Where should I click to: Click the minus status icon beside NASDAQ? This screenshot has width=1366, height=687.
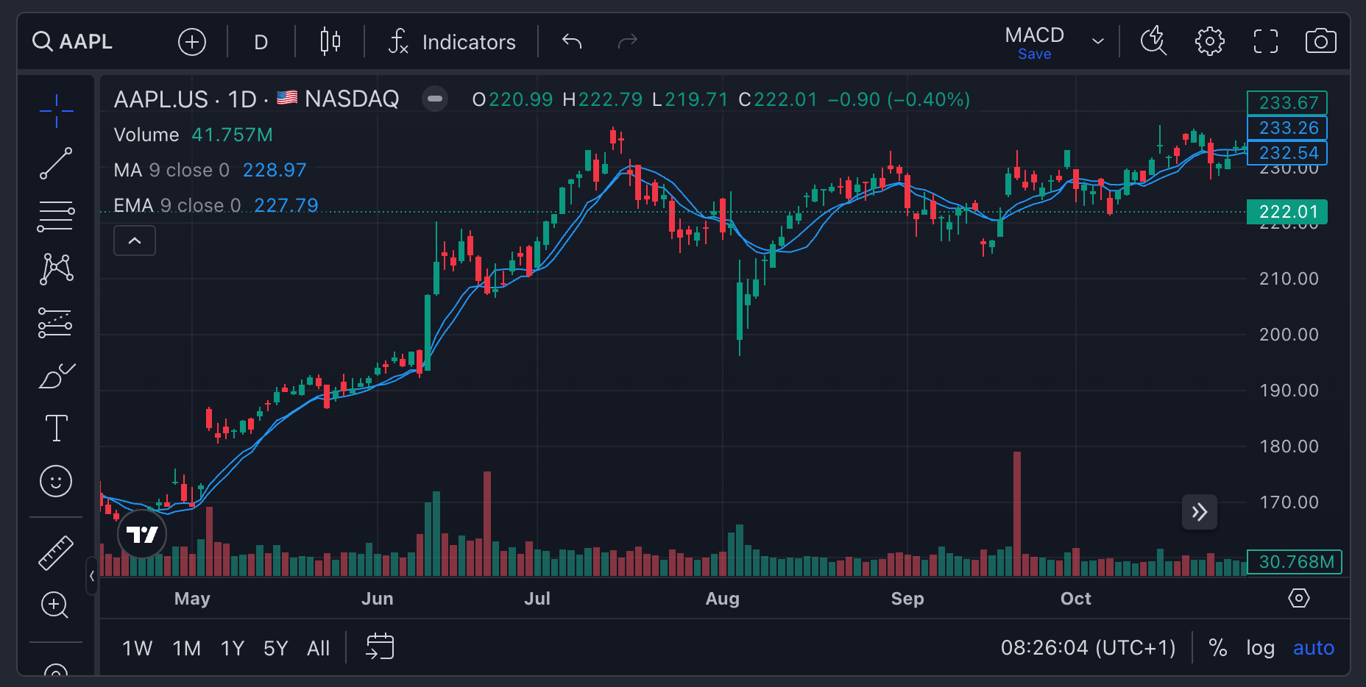(434, 99)
